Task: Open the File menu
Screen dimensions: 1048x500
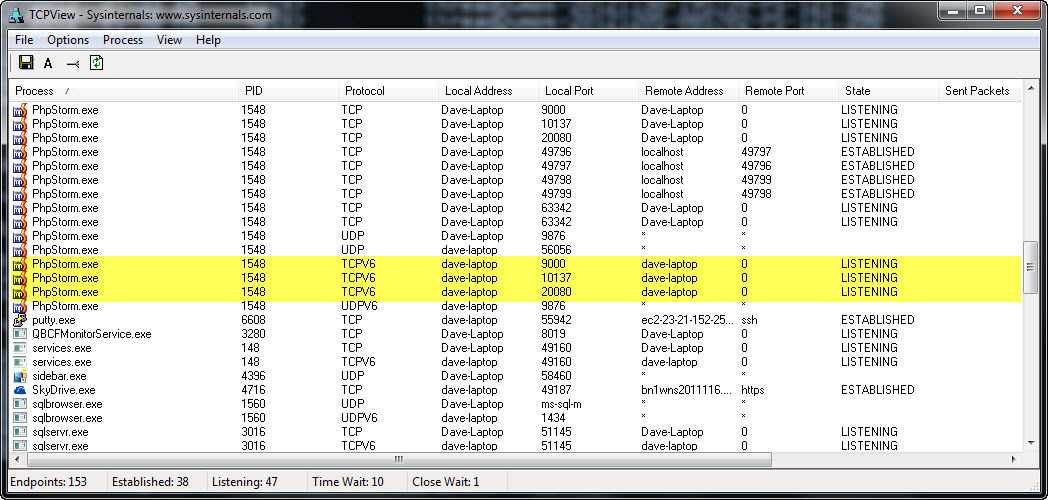Action: (x=24, y=40)
